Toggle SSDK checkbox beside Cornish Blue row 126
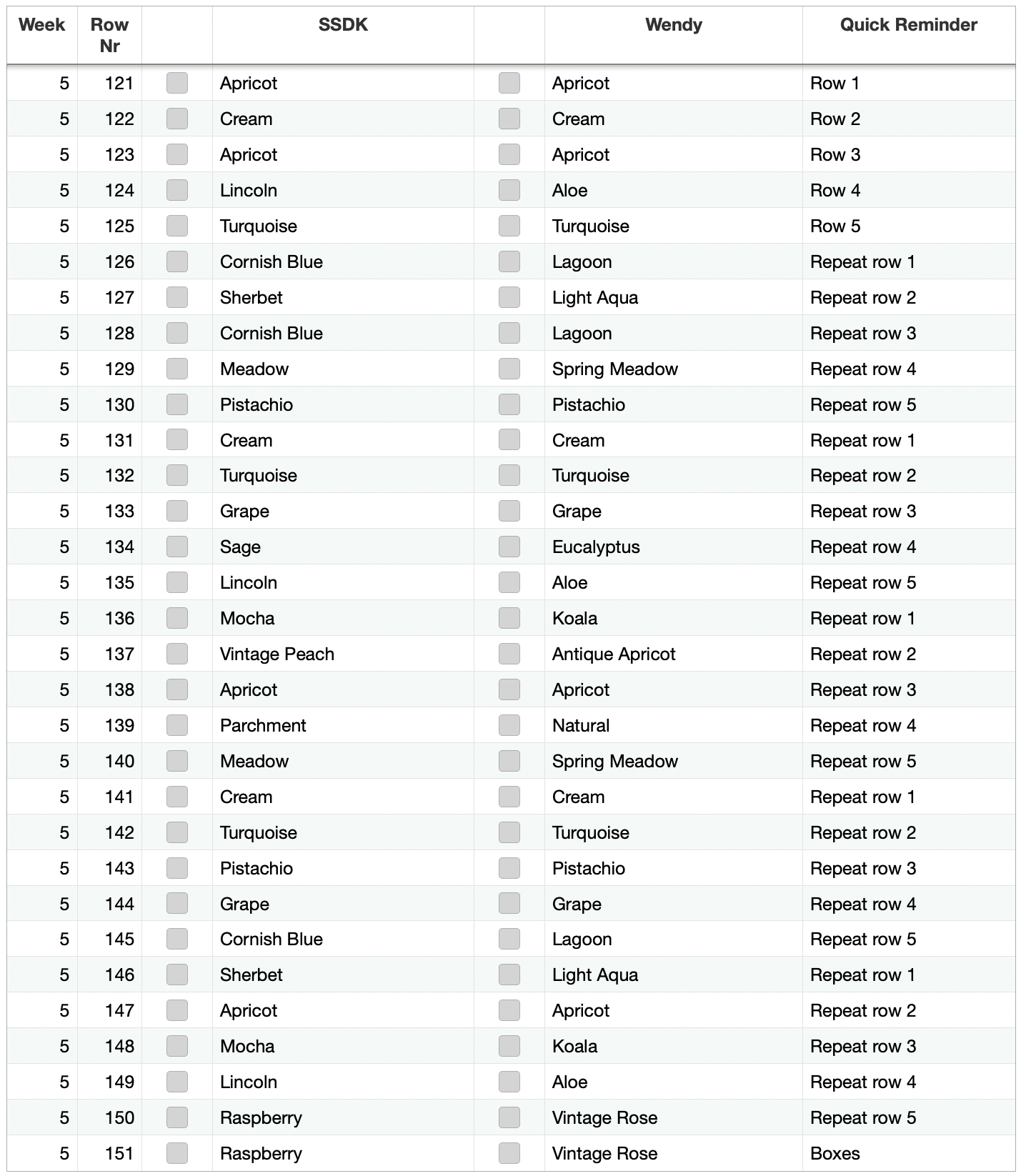The width and height of the screenshot is (1026, 1176). click(x=177, y=261)
